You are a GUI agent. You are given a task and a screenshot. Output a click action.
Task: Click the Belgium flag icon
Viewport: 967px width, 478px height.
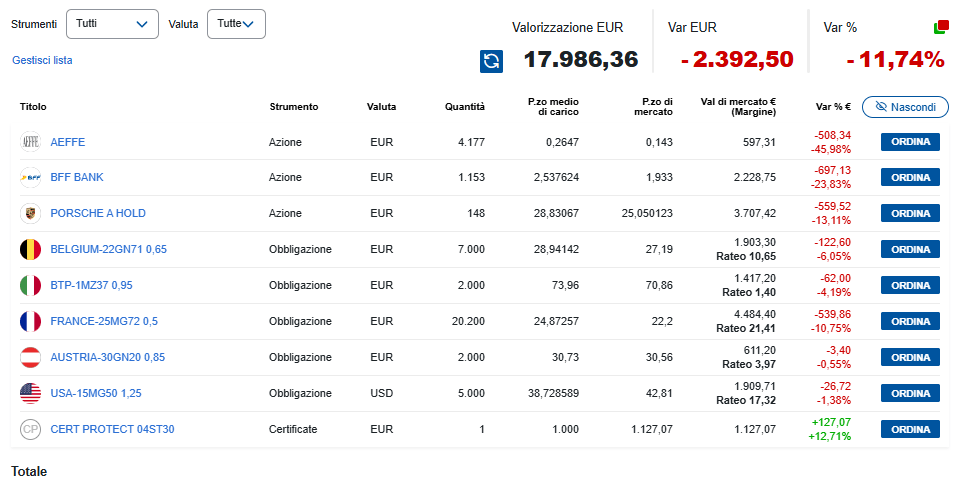coord(30,249)
